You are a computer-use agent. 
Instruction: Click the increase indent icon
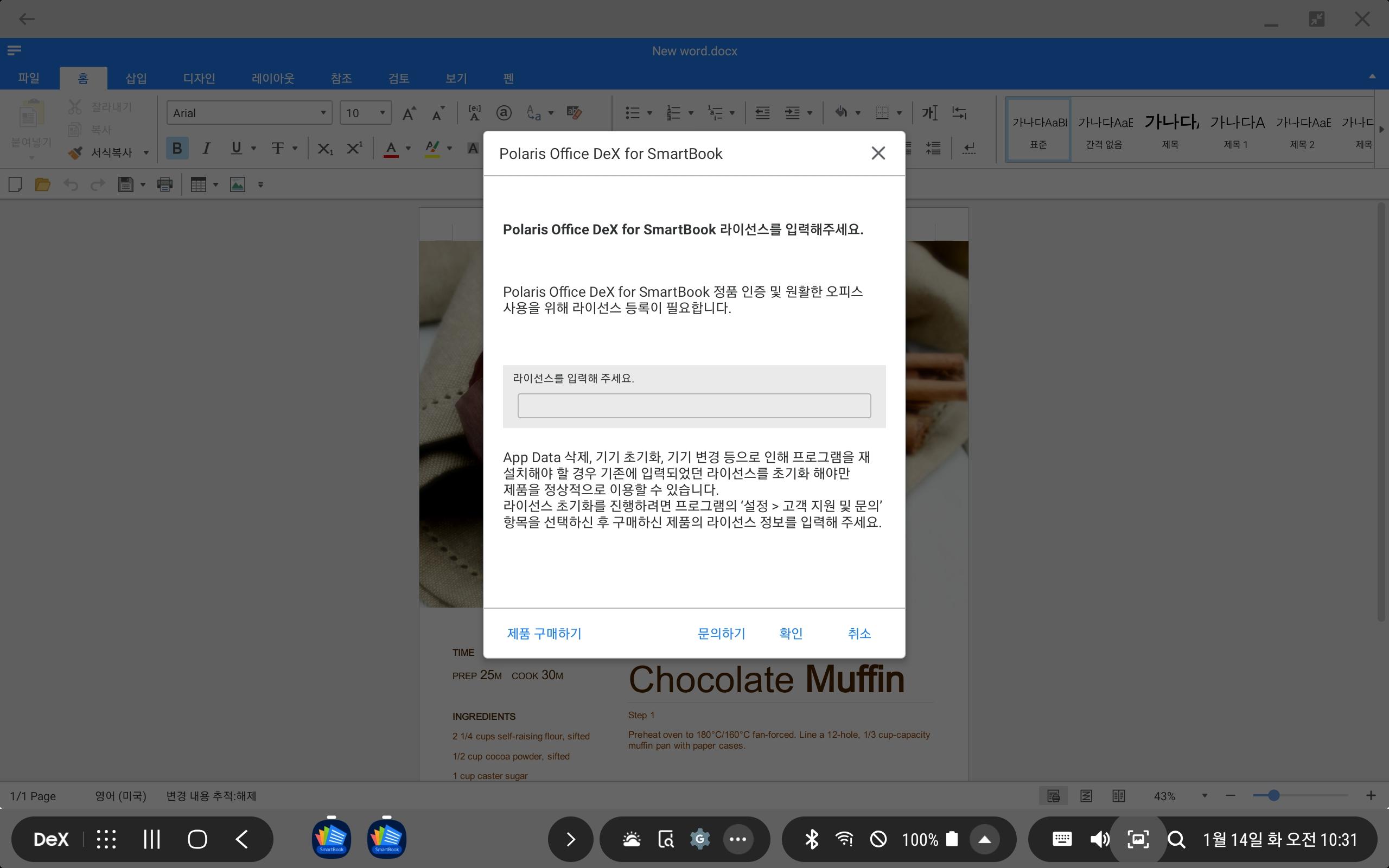click(x=792, y=113)
